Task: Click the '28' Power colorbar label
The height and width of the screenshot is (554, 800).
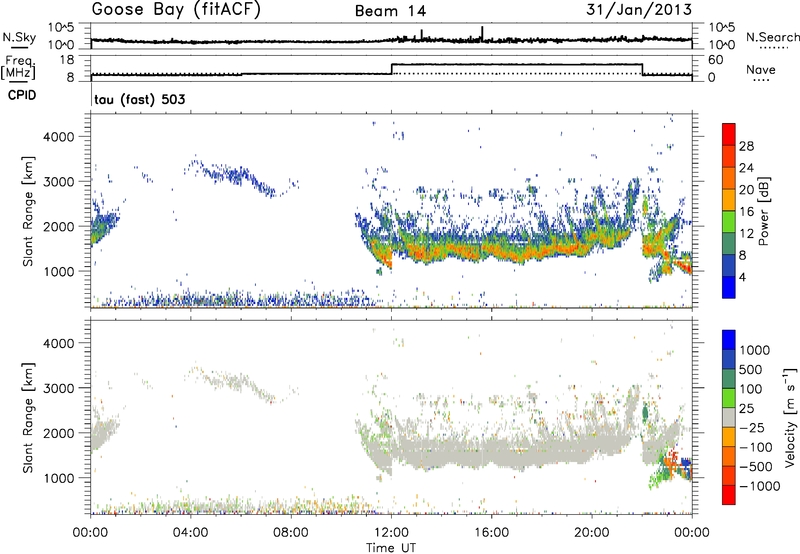Action: 746,146
